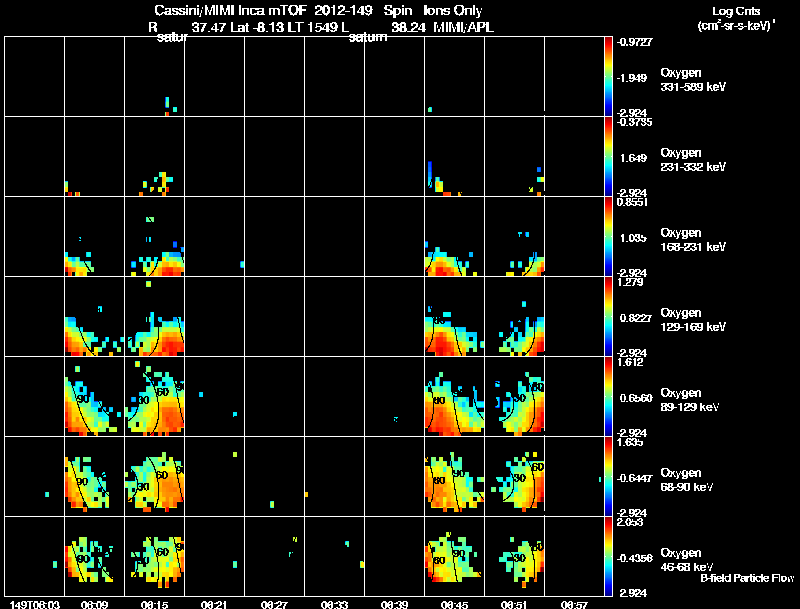This screenshot has height=609, width=800.
Task: Click the colorbar value '0.6560'
Action: pyautogui.click(x=636, y=398)
